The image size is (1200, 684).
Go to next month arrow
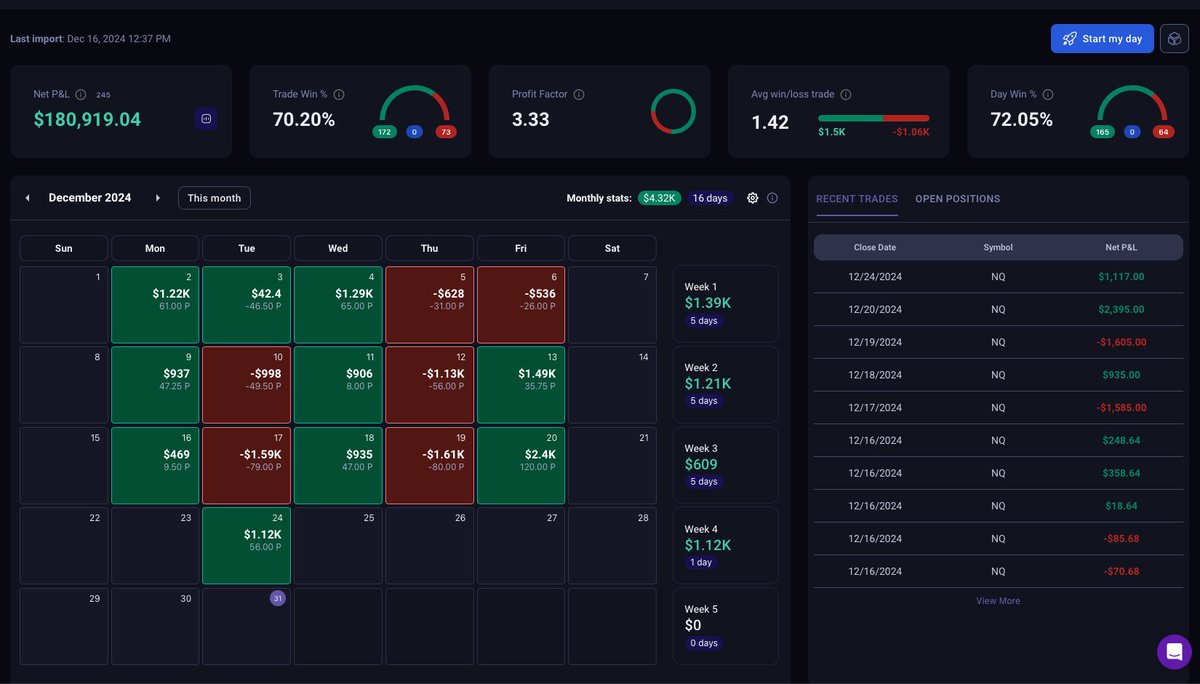[158, 198]
